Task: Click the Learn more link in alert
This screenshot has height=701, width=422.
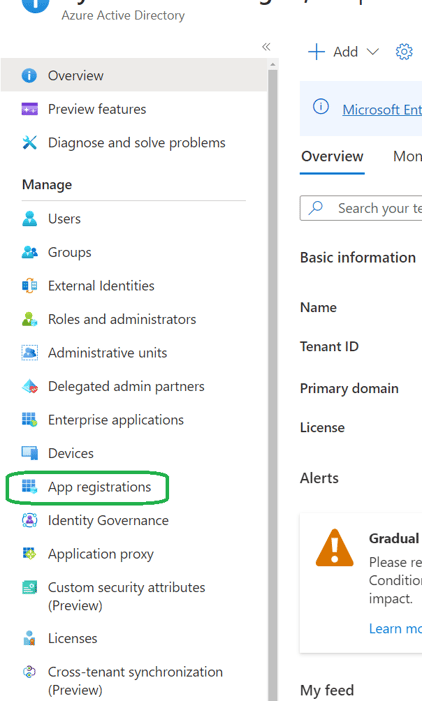Action: tap(395, 628)
